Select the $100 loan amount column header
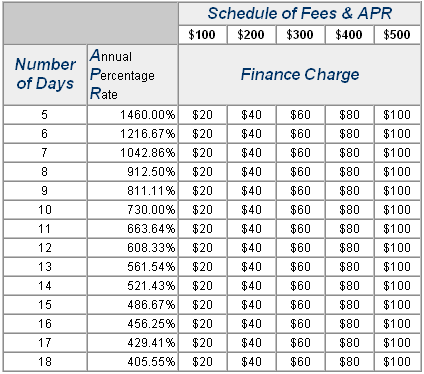The image size is (424, 374). tap(202, 35)
